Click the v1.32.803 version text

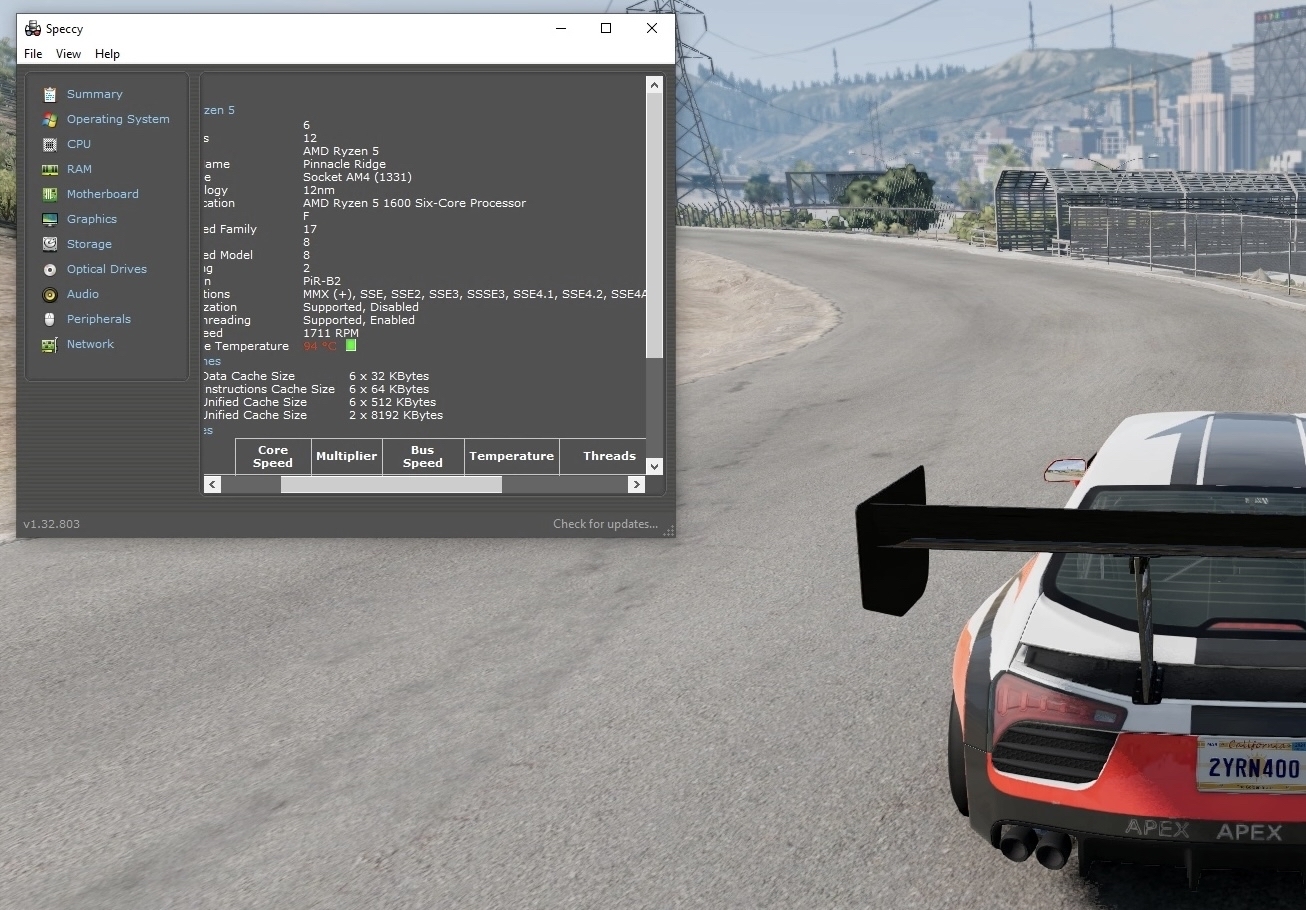(x=52, y=524)
